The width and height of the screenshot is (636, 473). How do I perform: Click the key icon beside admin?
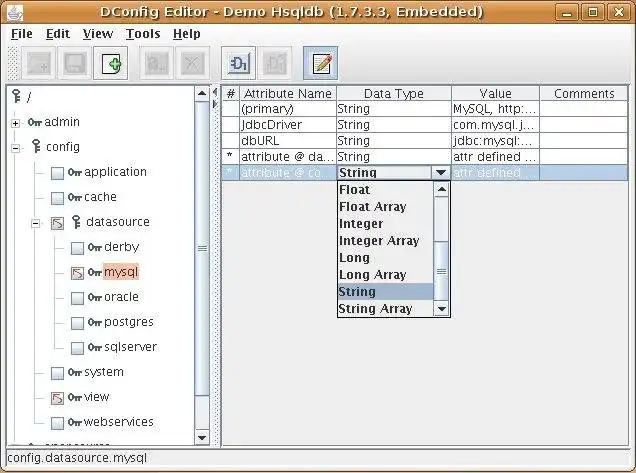pyautogui.click(x=35, y=122)
